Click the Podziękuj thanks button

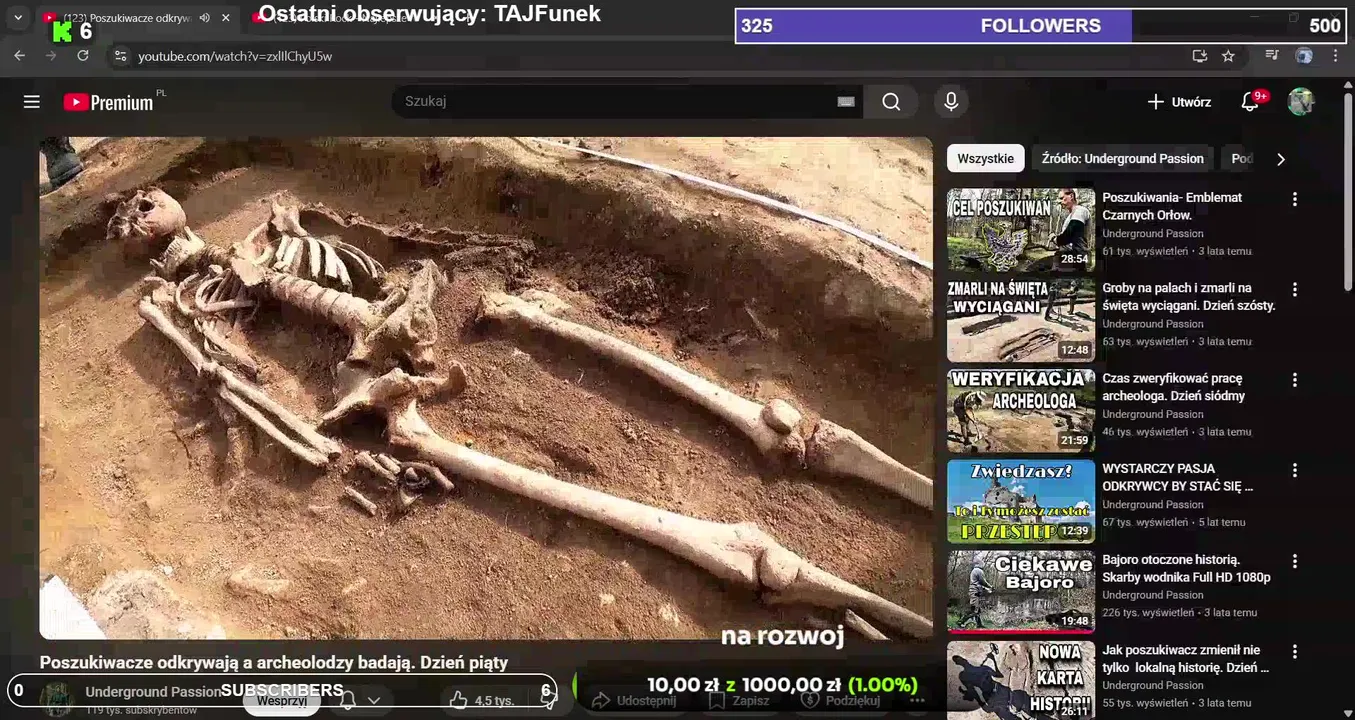coord(842,700)
